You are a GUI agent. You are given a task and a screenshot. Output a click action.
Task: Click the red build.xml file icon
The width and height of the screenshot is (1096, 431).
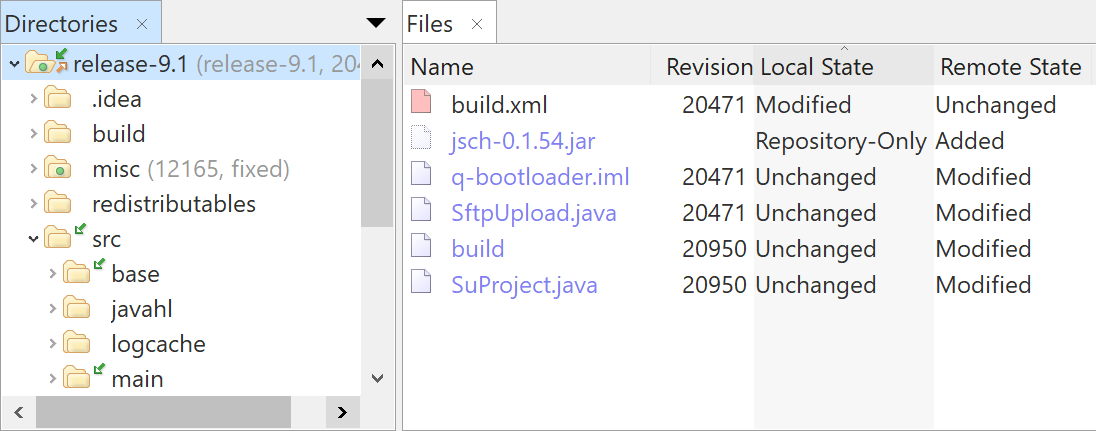pos(422,105)
